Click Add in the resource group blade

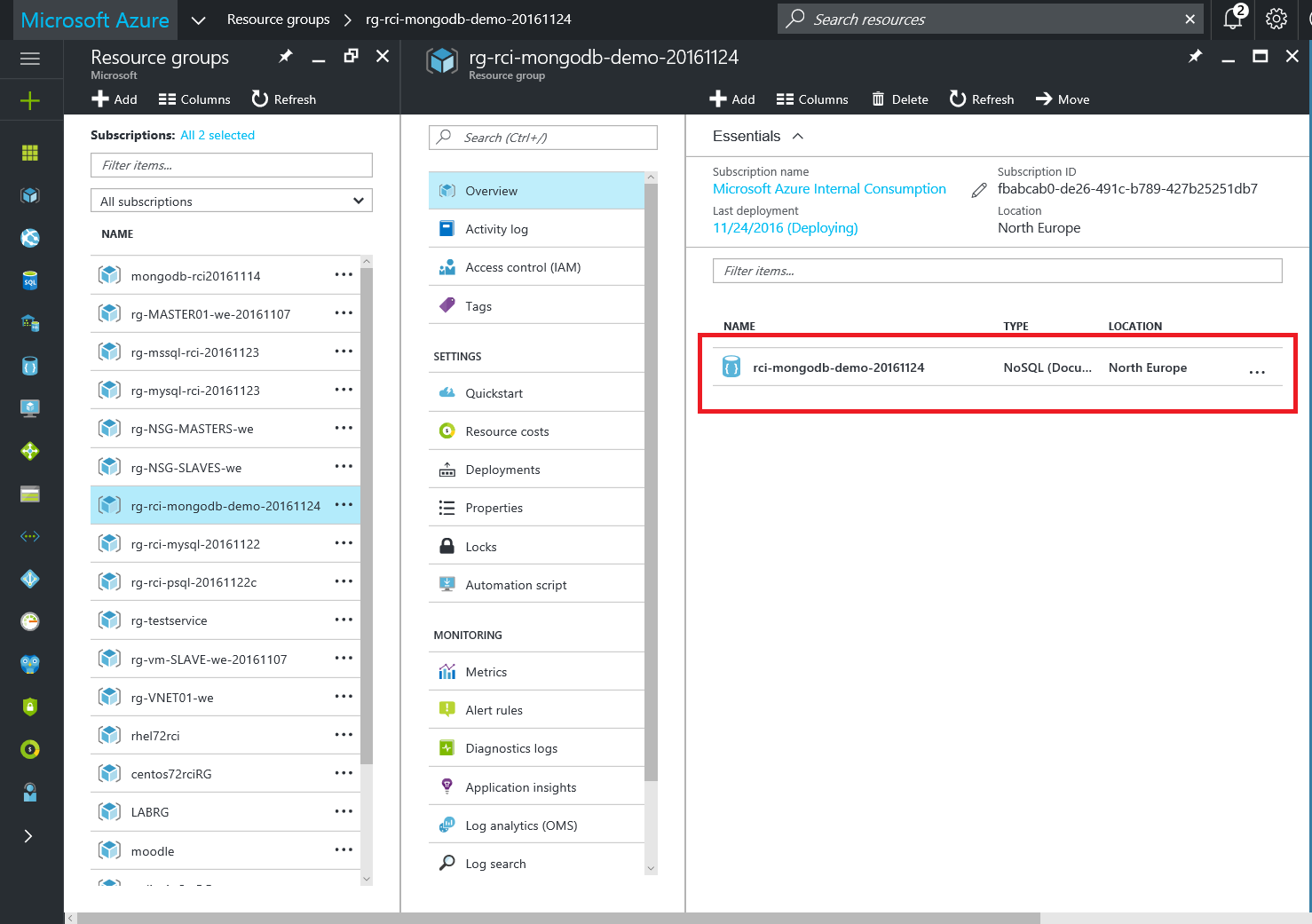(732, 99)
